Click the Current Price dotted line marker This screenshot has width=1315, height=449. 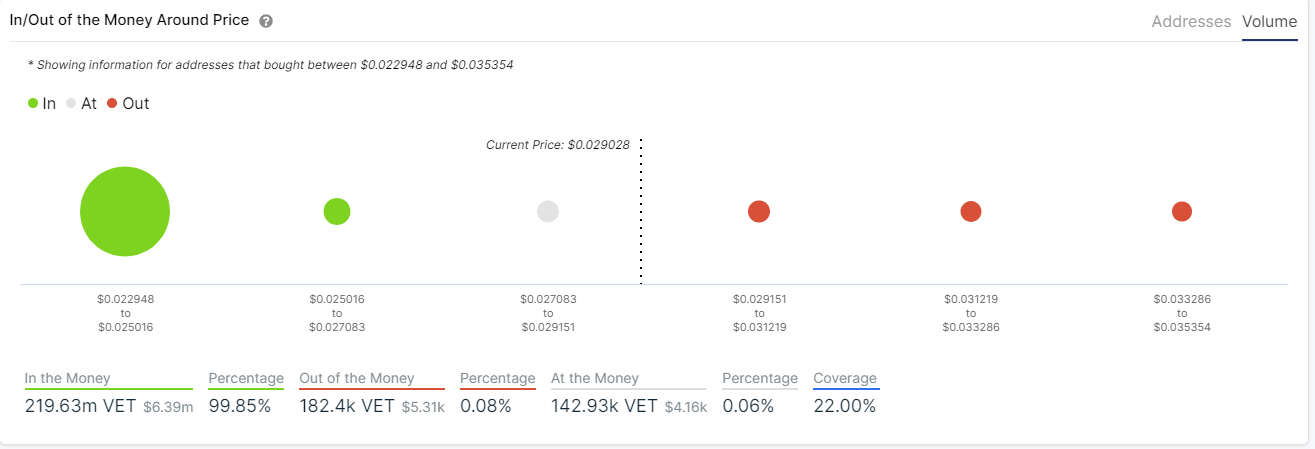[x=640, y=212]
